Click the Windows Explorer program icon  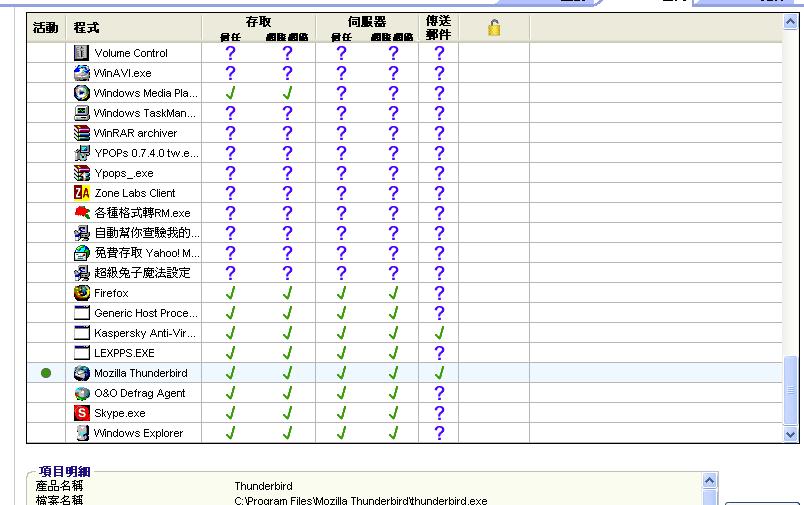[82, 433]
